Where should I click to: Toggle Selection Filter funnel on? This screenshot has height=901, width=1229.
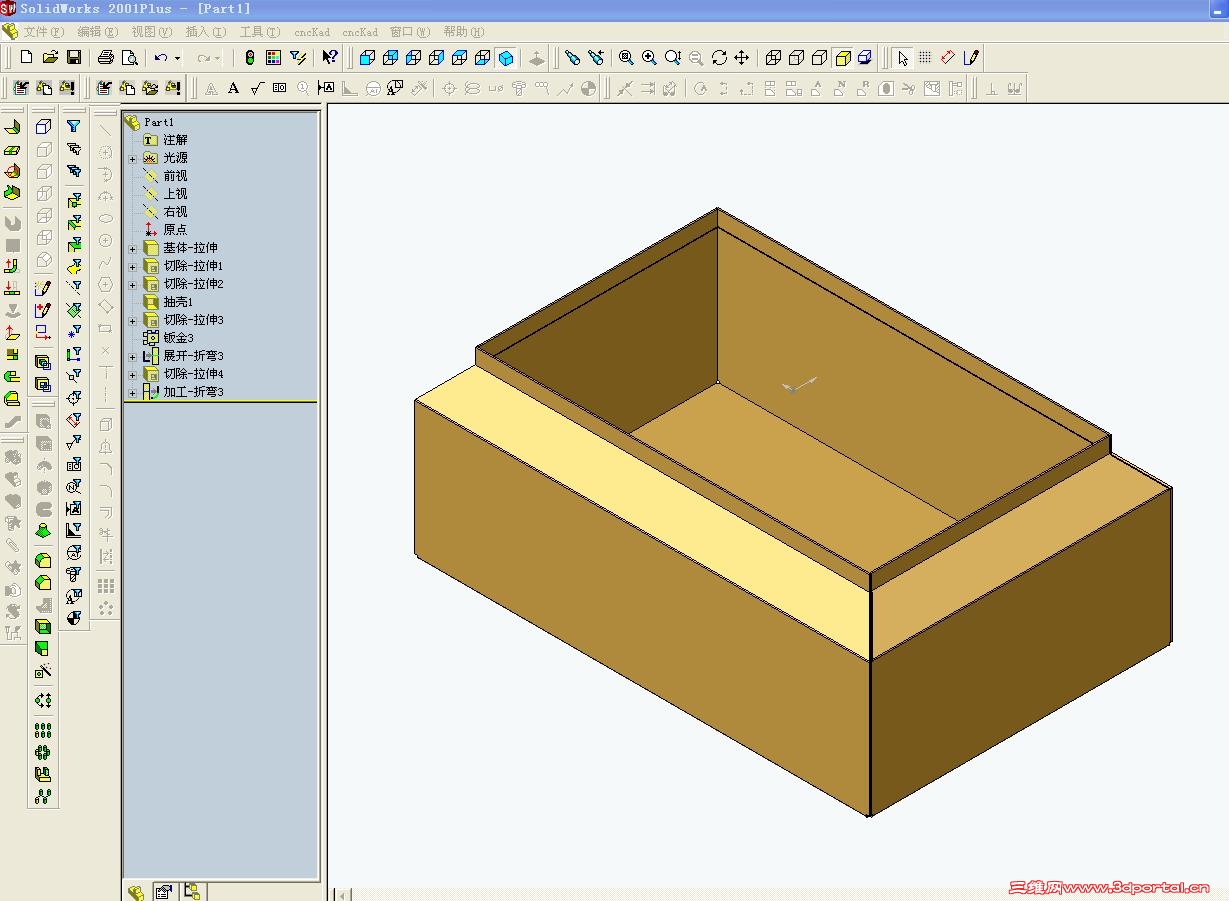pos(73,127)
